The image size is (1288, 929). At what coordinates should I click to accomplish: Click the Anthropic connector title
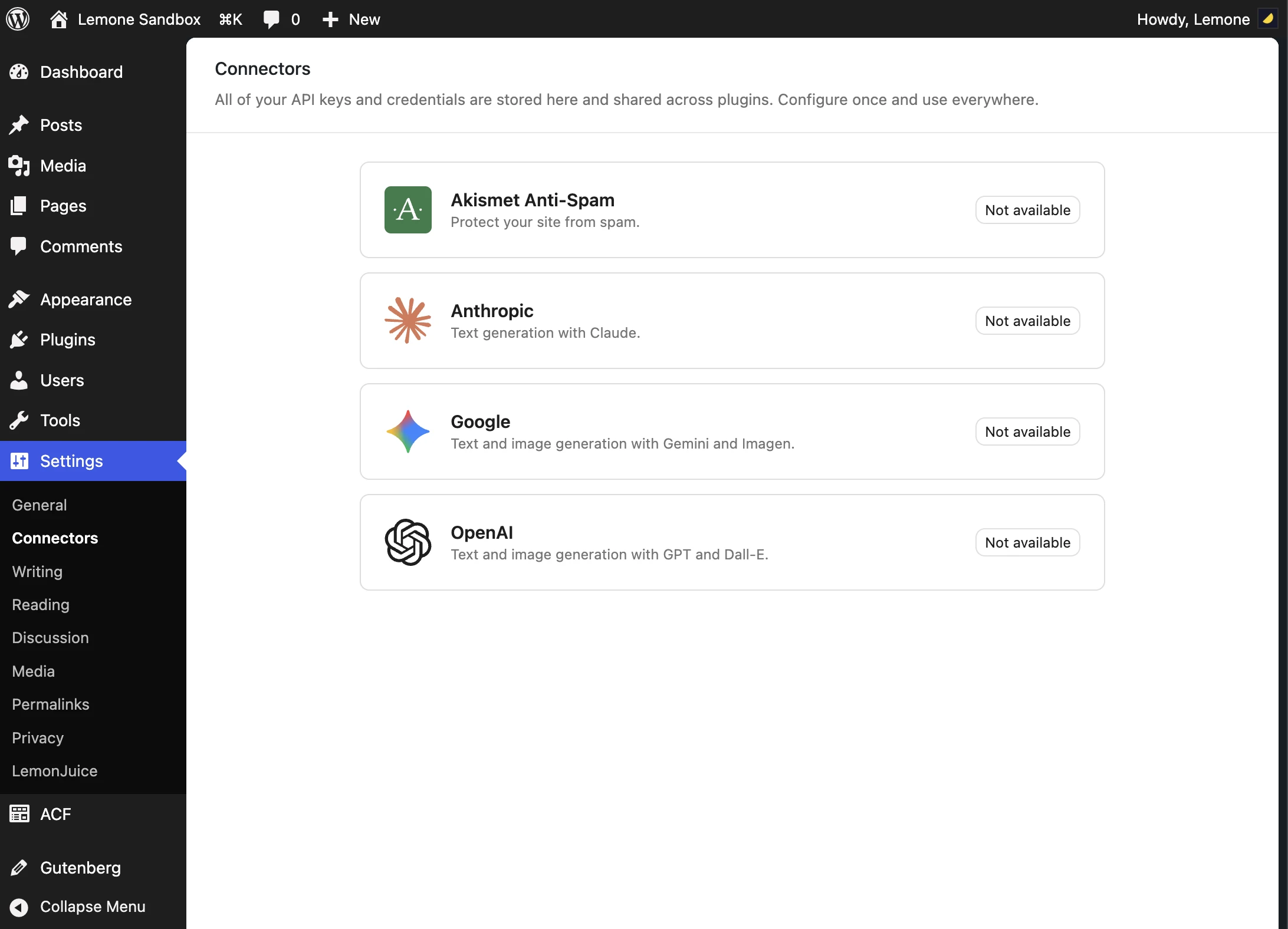pos(492,311)
